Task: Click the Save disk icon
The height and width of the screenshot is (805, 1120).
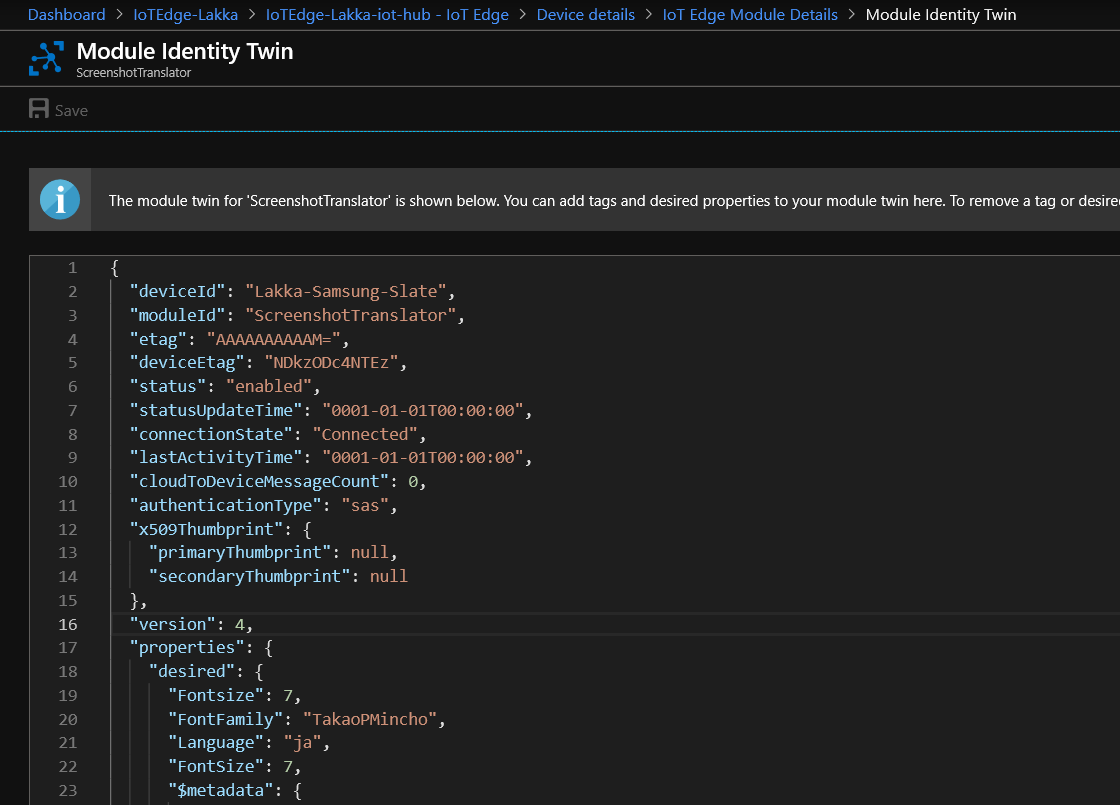Action: coord(39,109)
